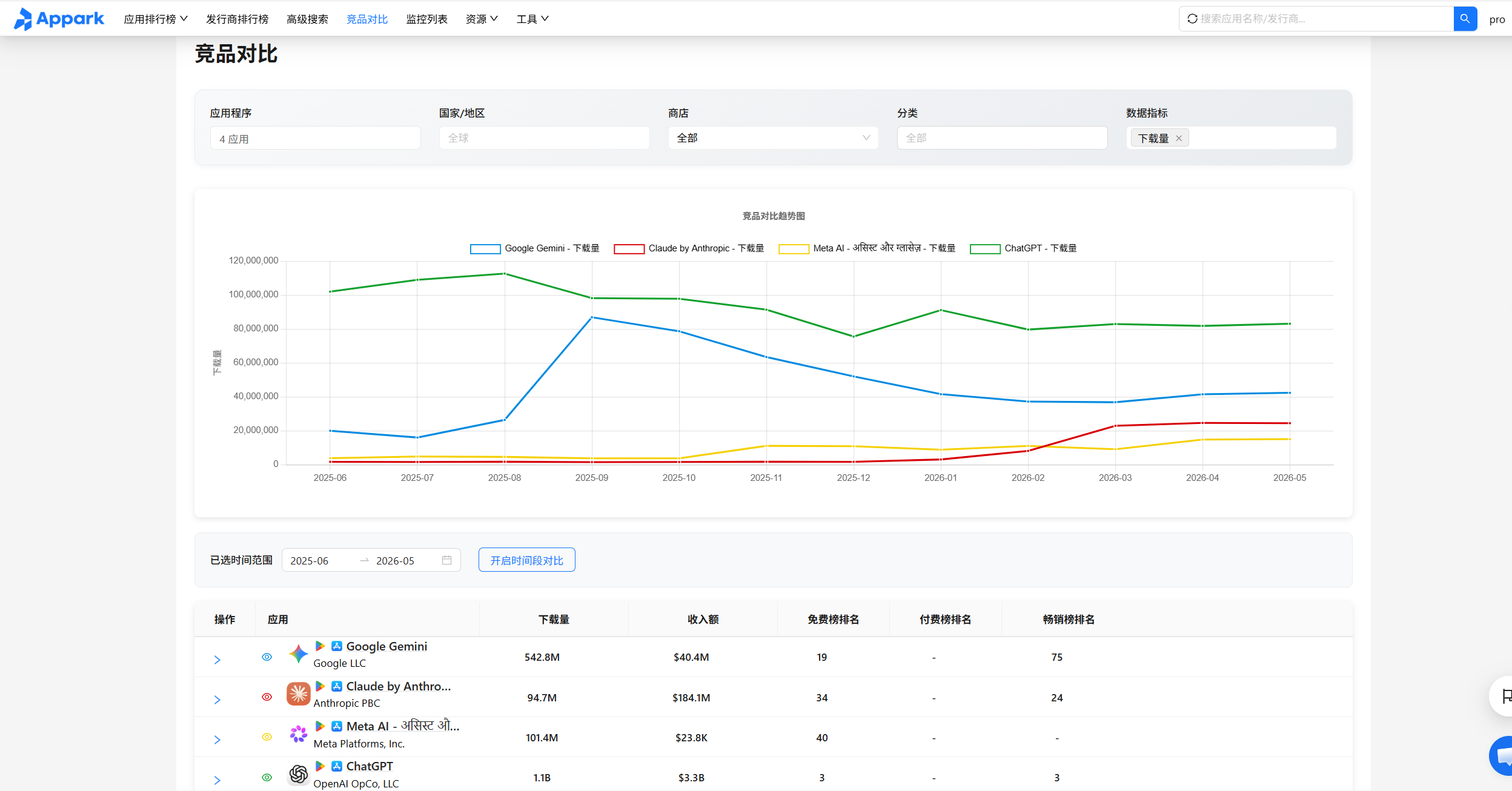Select the 竞品对比 nav item
Viewport: 1512px width, 791px height.
point(367,19)
